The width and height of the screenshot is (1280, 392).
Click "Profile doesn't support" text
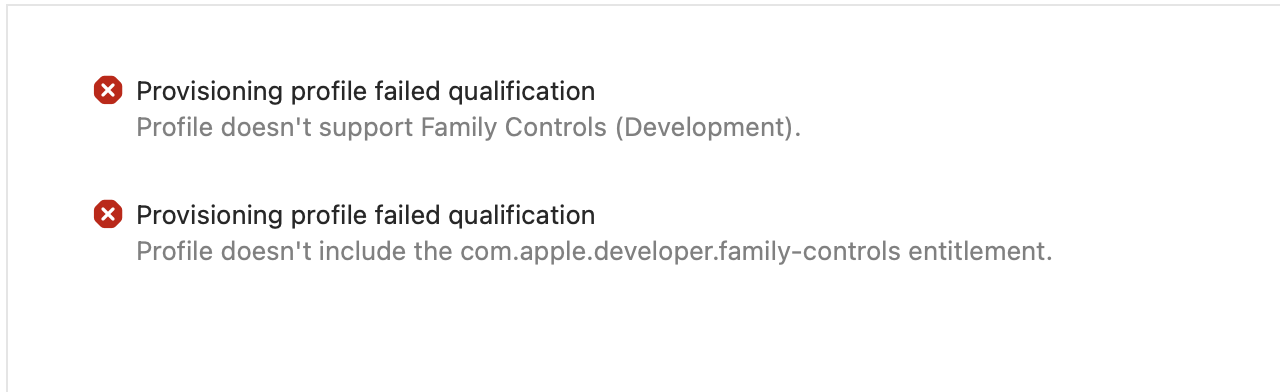274,128
